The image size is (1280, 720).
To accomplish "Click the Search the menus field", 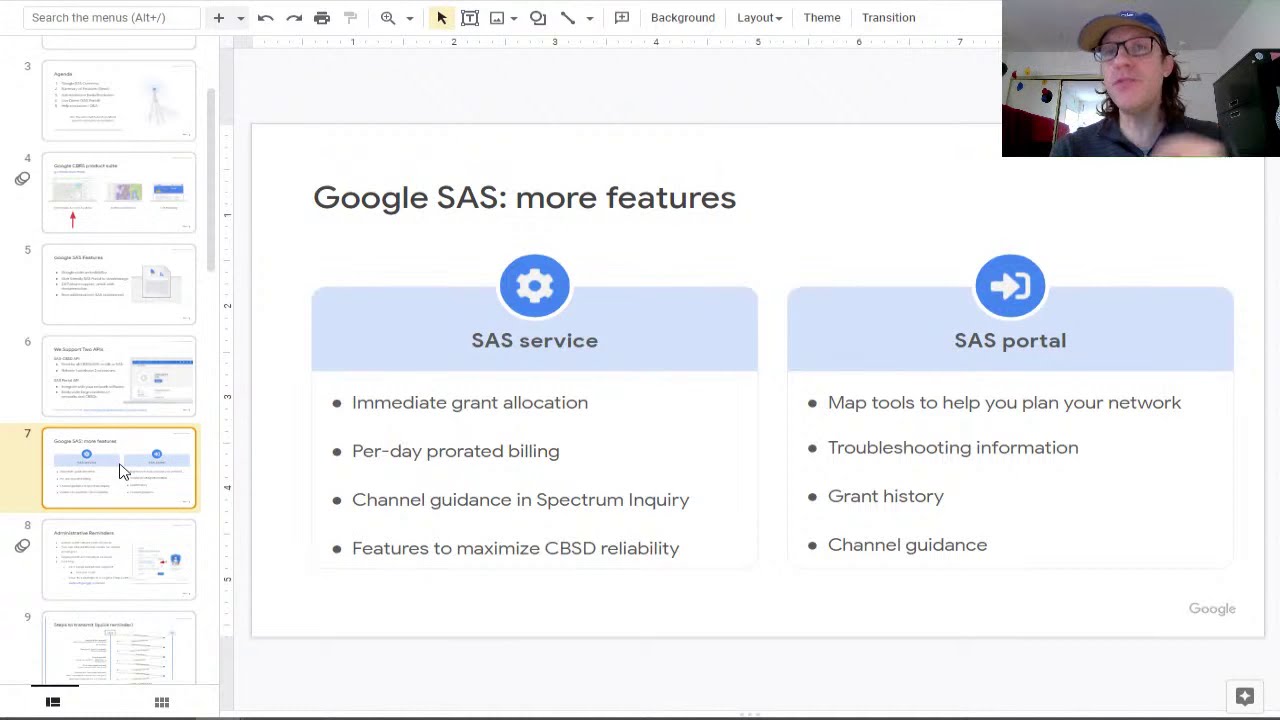I will coord(112,18).
